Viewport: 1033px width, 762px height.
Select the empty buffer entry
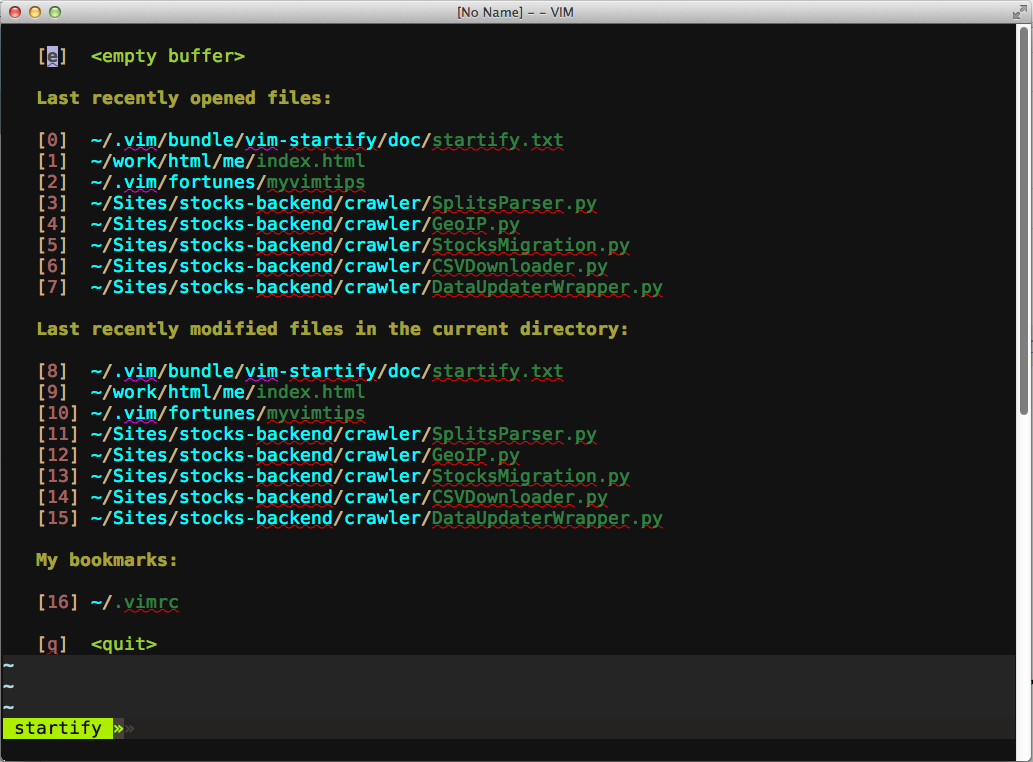click(x=167, y=56)
